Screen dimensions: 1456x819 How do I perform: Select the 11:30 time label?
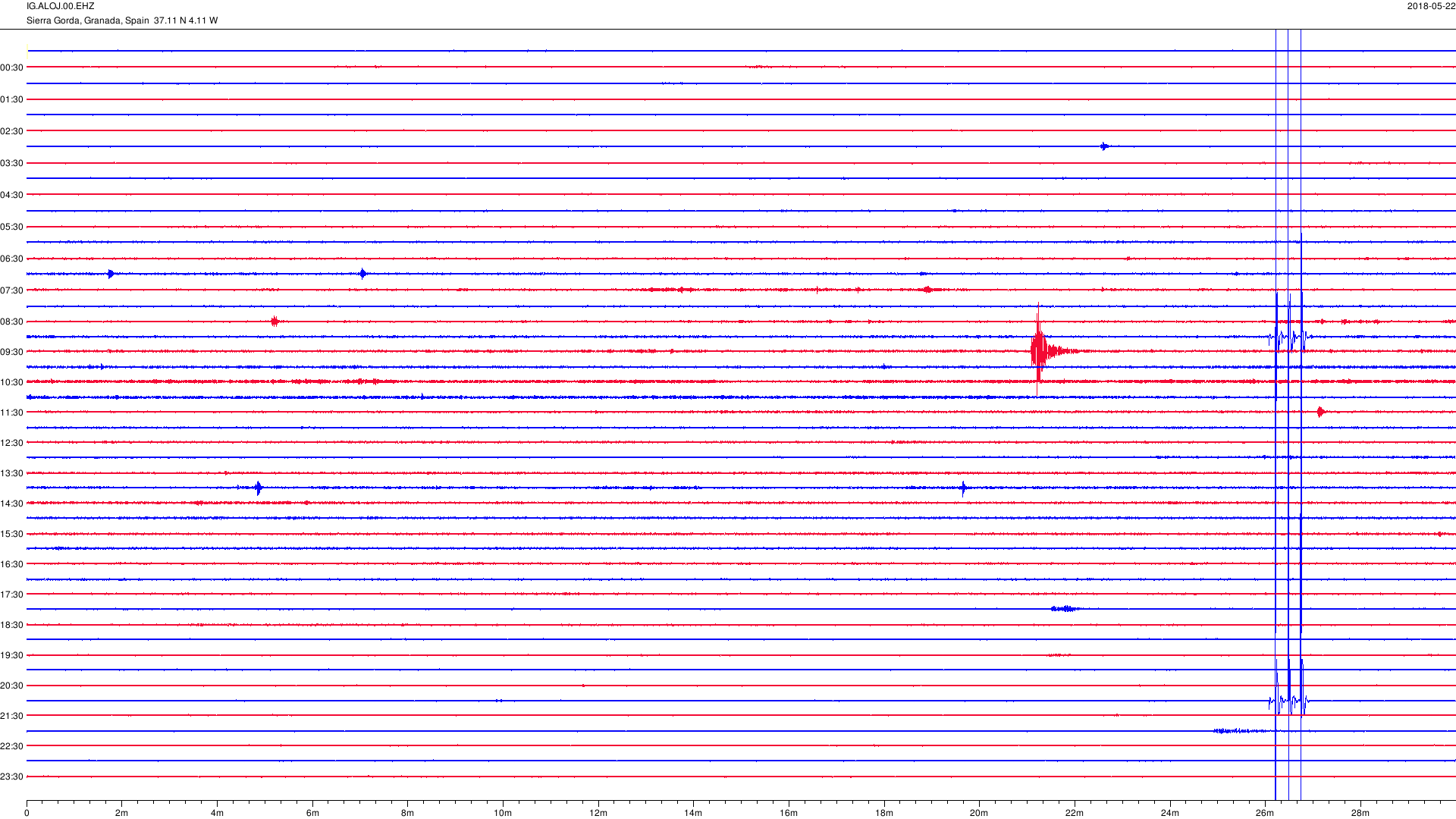[x=11, y=413]
